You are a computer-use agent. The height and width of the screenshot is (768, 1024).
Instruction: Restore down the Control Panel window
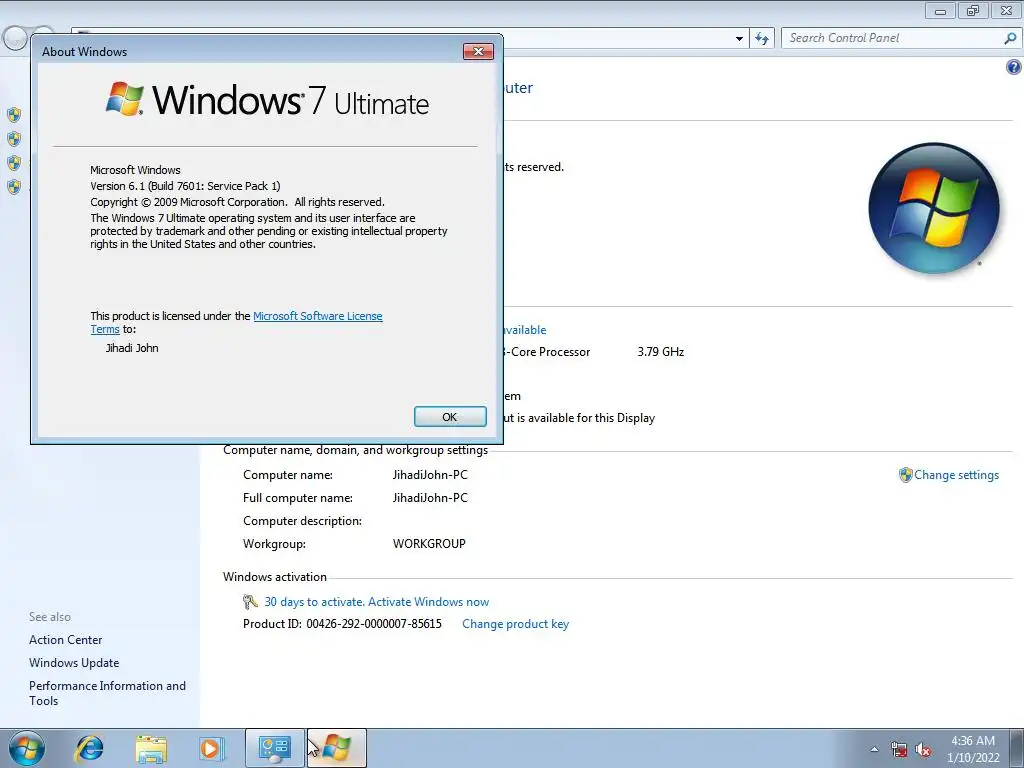973,10
